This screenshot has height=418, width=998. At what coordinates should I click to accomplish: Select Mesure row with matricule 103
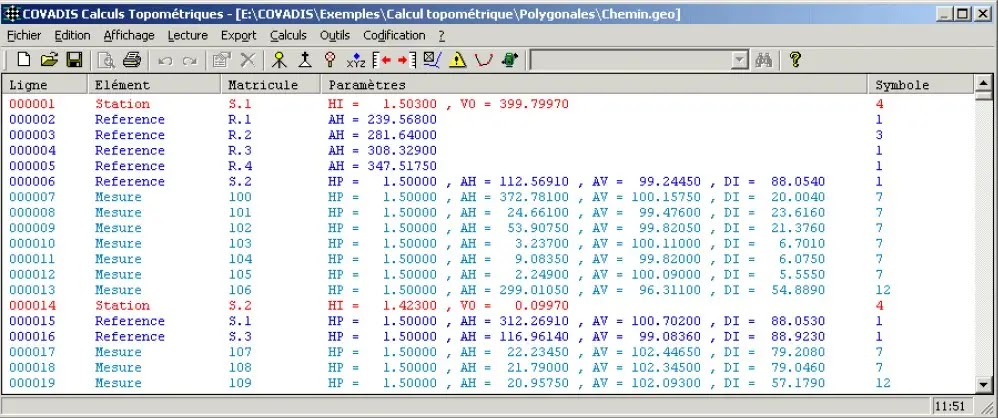coord(488,243)
